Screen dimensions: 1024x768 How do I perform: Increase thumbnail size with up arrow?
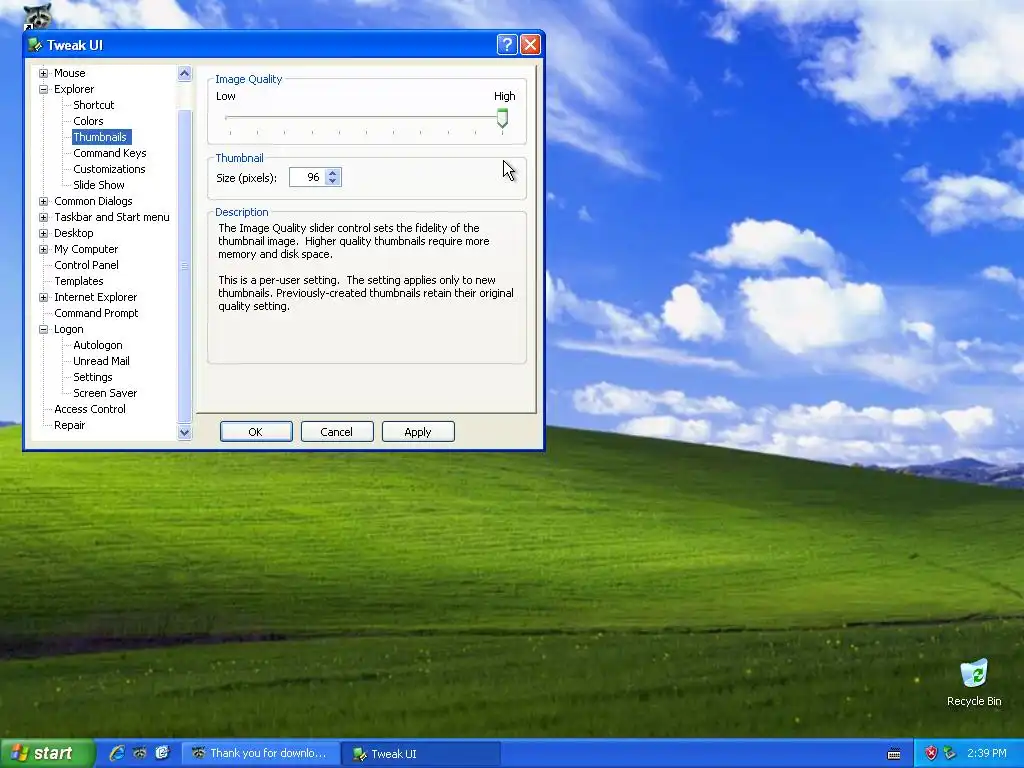point(332,173)
